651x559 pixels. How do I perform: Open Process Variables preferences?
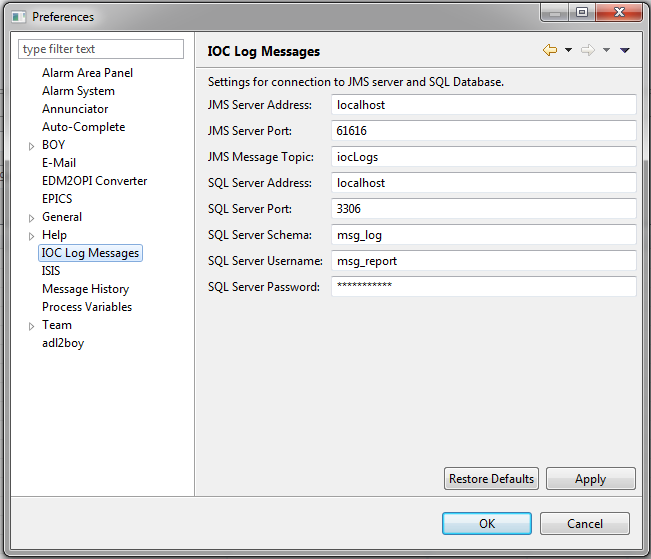(87, 307)
